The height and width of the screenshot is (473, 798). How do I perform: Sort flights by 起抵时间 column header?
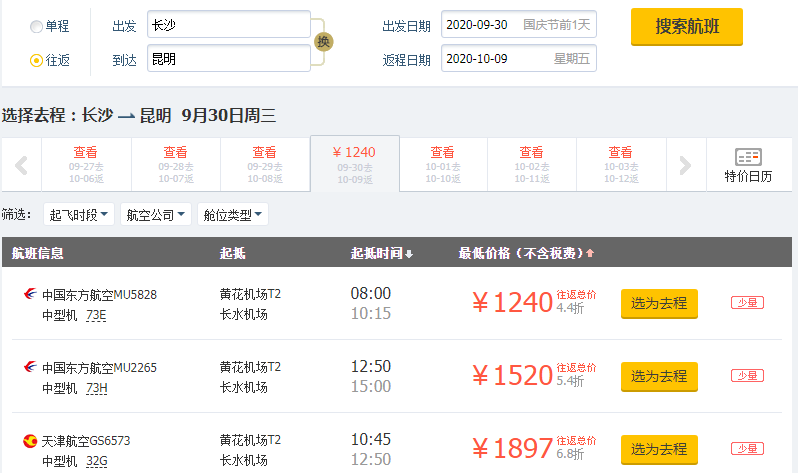click(x=381, y=253)
